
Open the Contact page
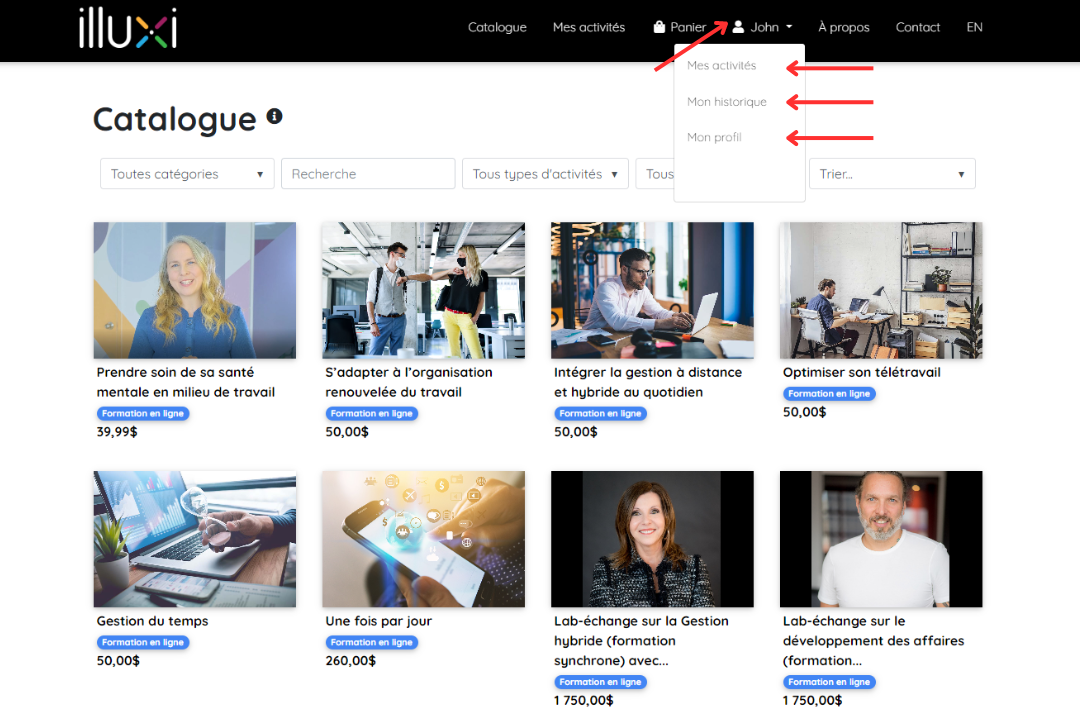coord(917,27)
